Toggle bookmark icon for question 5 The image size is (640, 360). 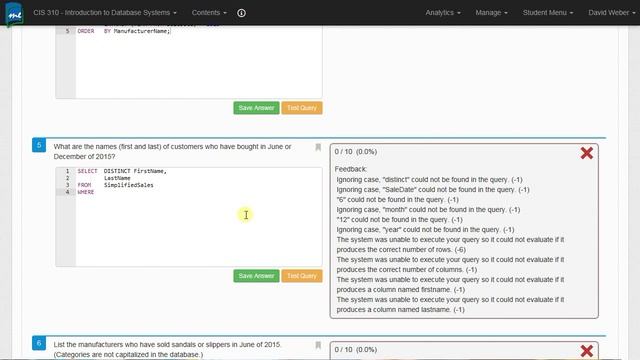coord(318,147)
